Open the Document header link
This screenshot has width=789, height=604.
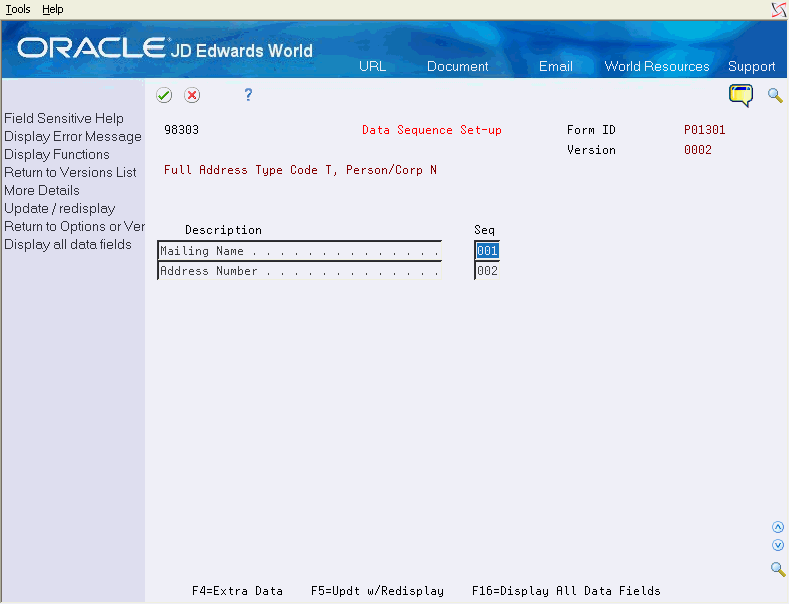click(457, 66)
